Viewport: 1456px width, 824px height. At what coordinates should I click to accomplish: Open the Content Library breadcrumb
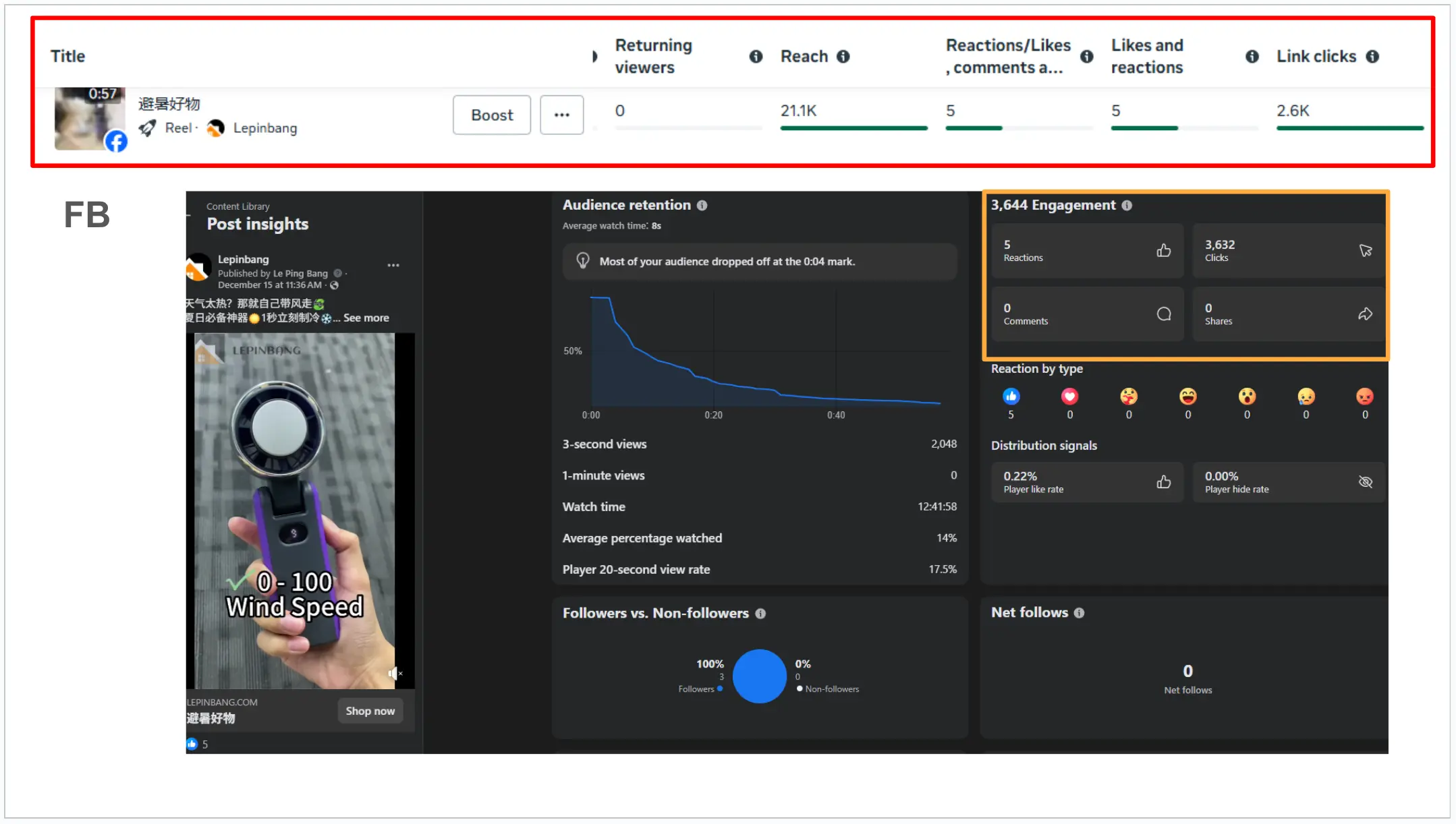click(237, 206)
